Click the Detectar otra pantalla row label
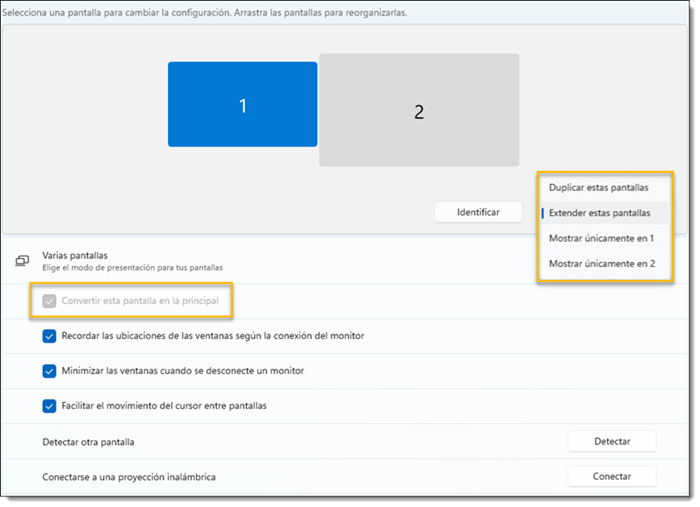Viewport: 700px width, 507px height. click(x=88, y=442)
